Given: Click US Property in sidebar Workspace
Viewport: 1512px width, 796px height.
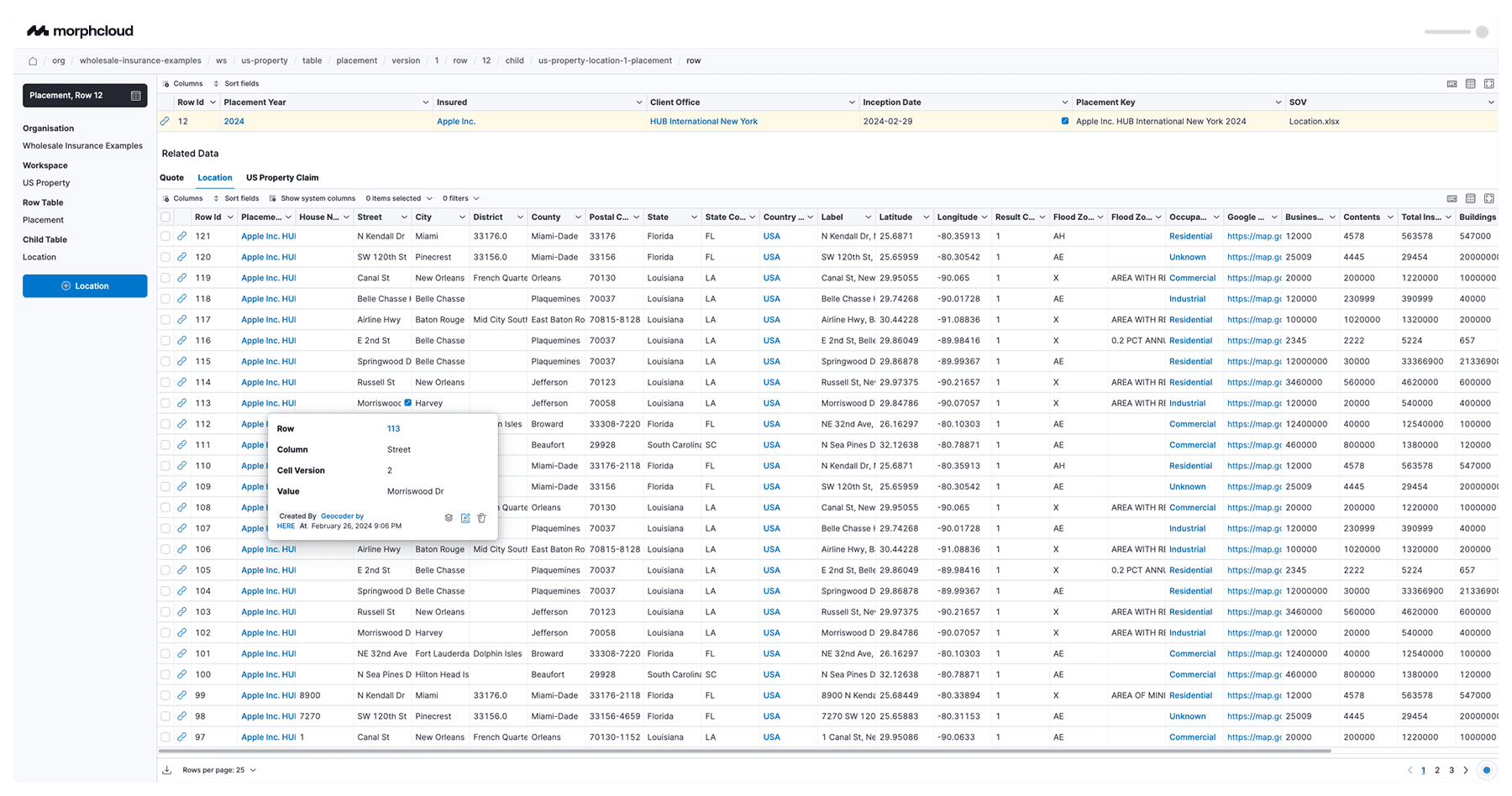Looking at the screenshot, I should (x=46, y=183).
